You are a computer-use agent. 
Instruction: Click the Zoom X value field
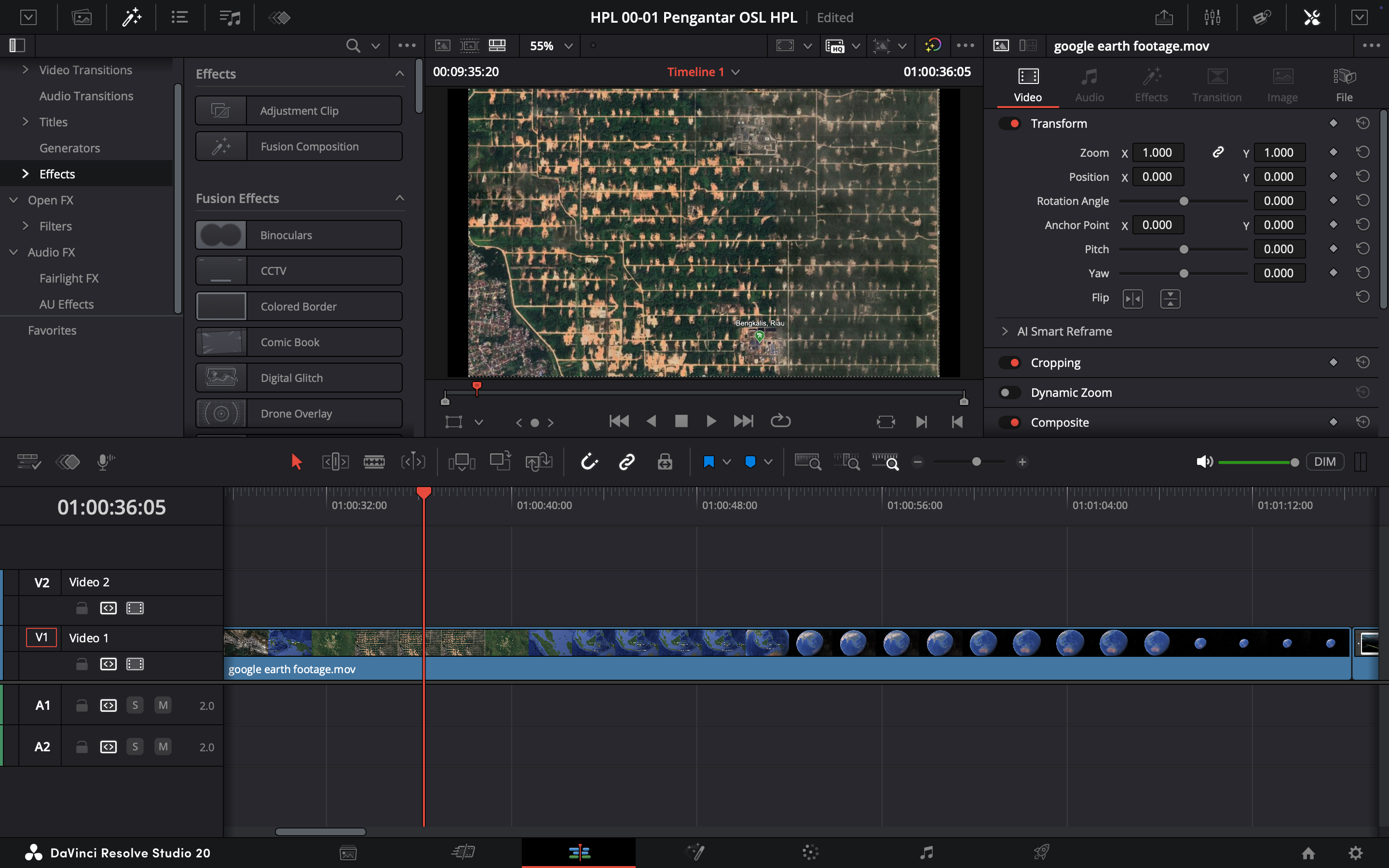click(1157, 153)
